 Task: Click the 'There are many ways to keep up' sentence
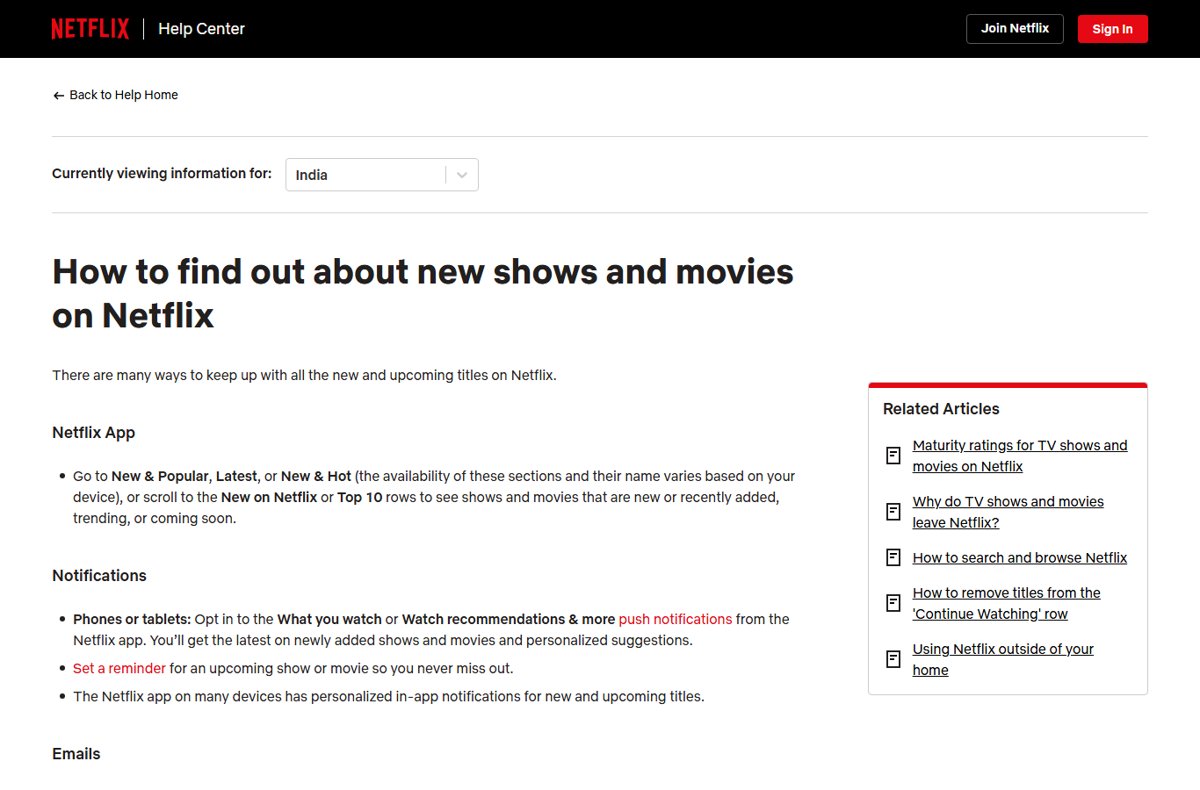tap(304, 376)
